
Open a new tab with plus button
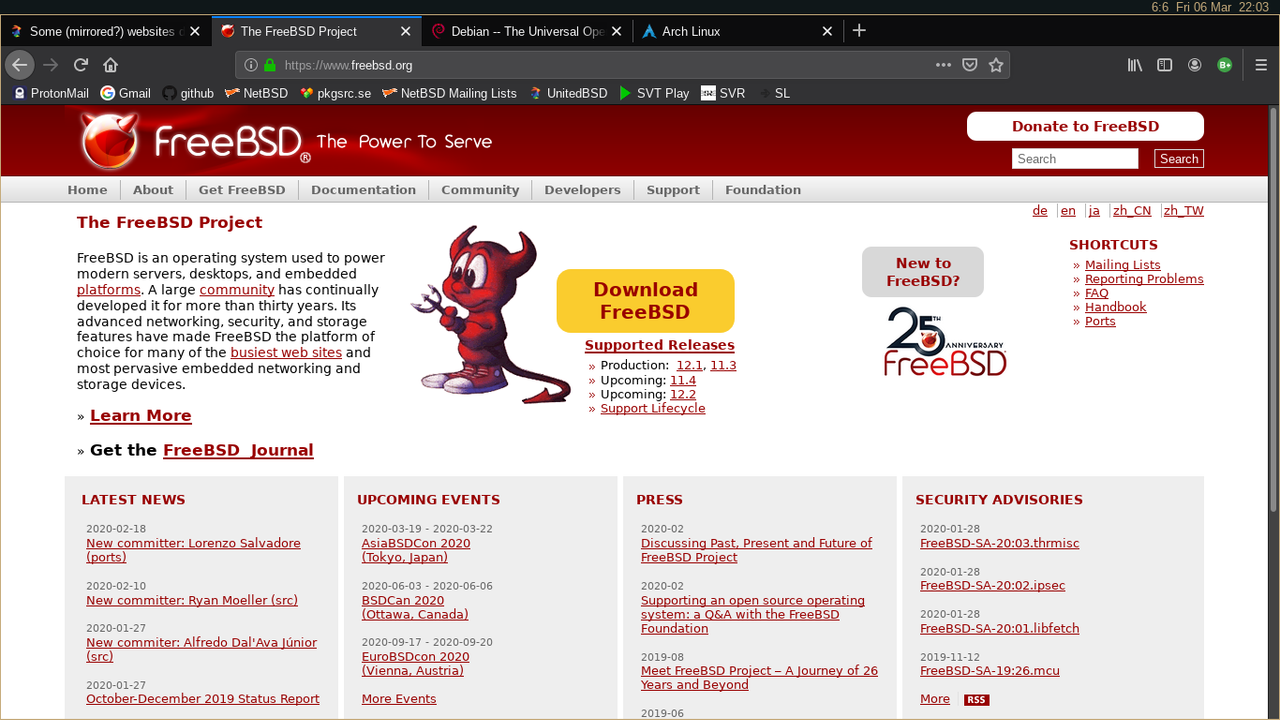coord(859,31)
